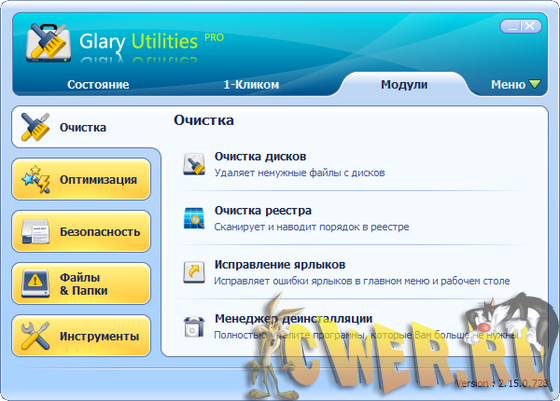
Task: Minimize the Glary Utilities window
Action: point(512,26)
